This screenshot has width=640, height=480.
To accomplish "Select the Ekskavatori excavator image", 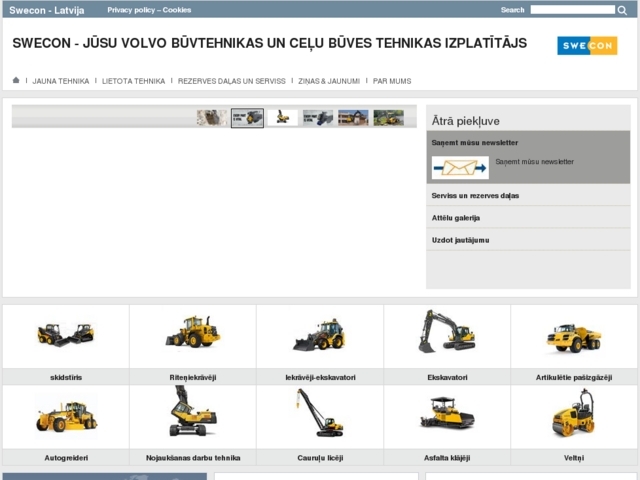I will [x=447, y=333].
